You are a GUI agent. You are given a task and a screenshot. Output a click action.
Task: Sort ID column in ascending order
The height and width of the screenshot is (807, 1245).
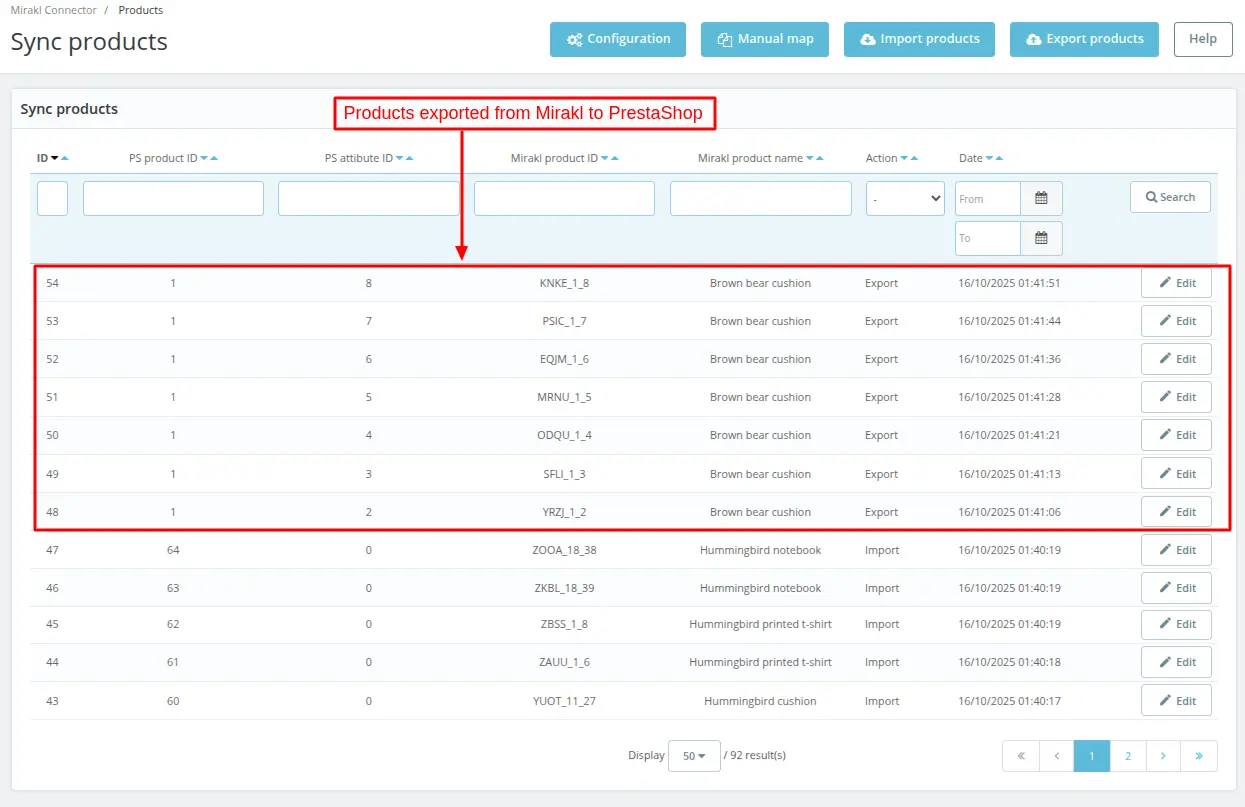pos(65,159)
